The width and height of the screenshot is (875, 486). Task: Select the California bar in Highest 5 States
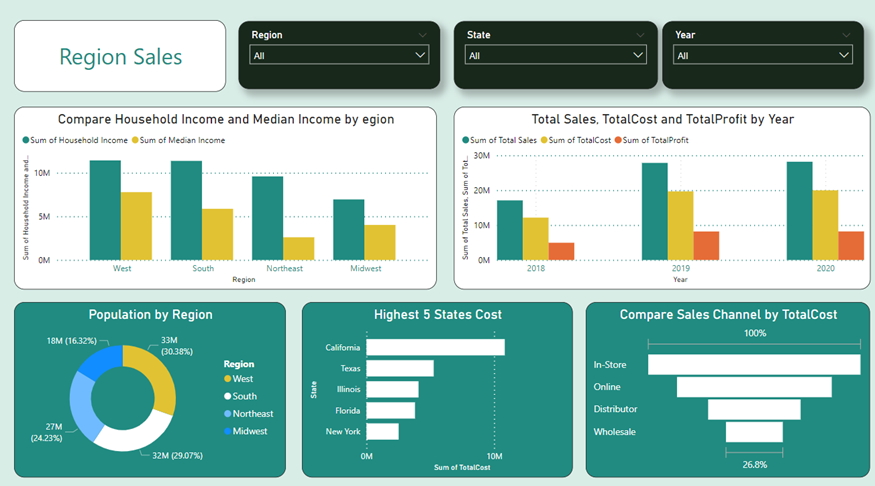(435, 347)
